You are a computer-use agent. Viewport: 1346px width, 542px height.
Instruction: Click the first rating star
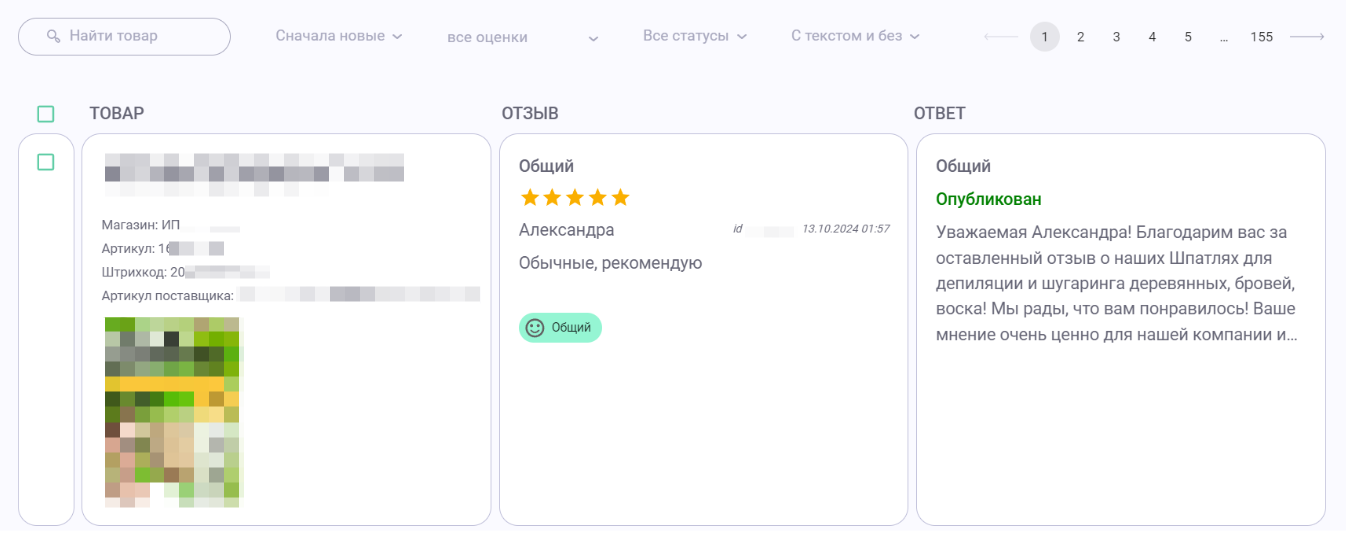(530, 198)
